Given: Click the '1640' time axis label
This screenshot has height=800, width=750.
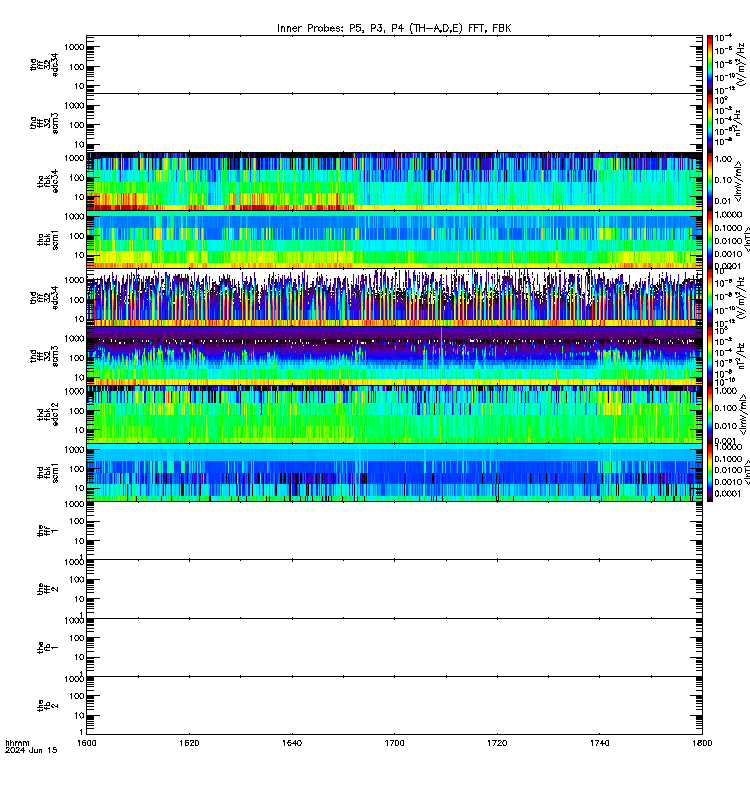Looking at the screenshot, I should pyautogui.click(x=291, y=743).
